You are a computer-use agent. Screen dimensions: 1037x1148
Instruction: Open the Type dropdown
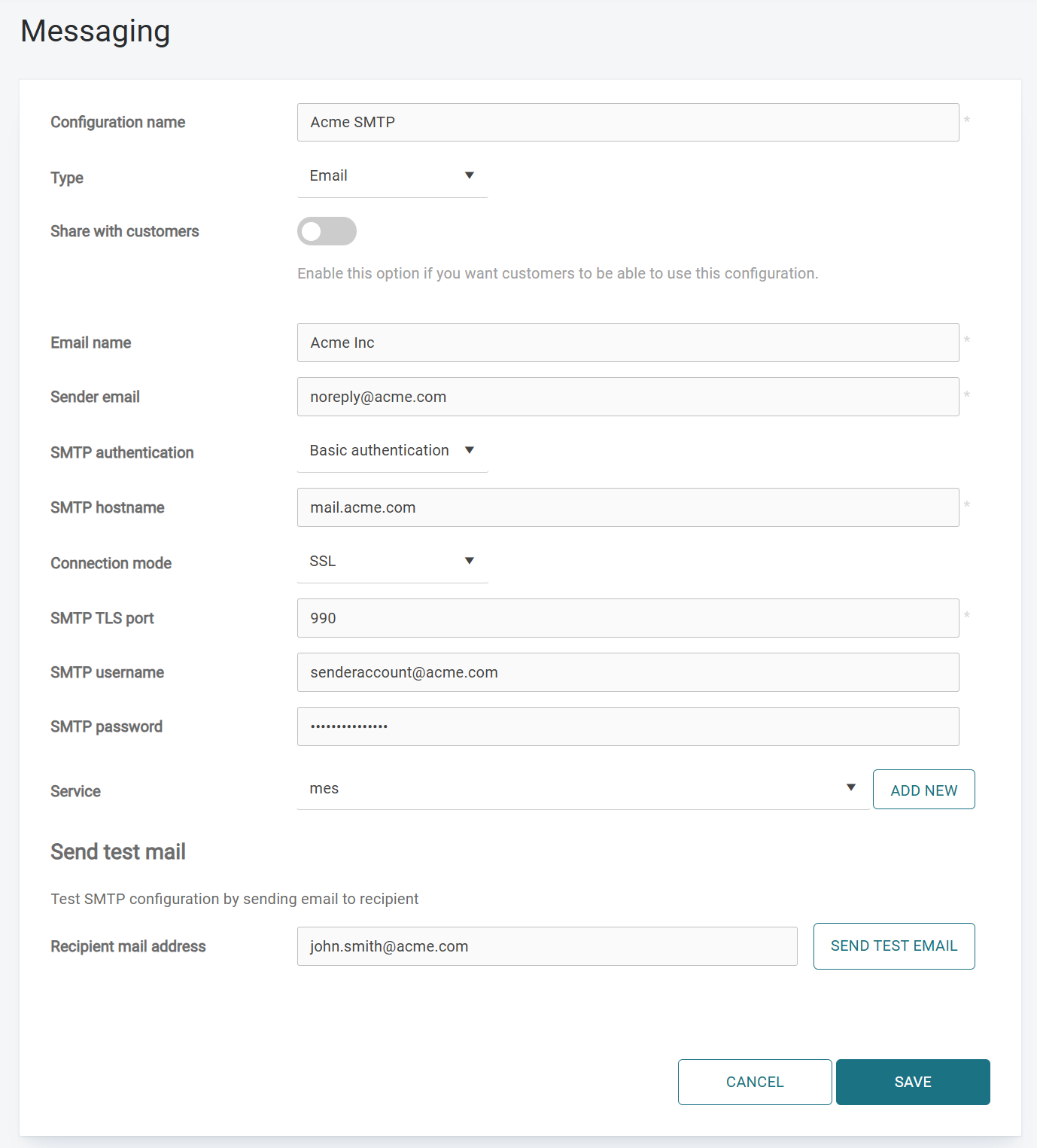[x=391, y=176]
